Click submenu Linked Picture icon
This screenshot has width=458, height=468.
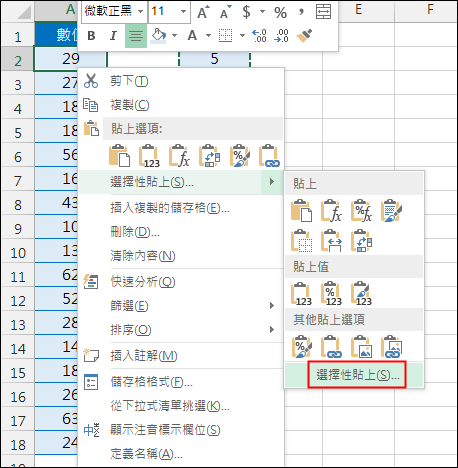coord(391,347)
